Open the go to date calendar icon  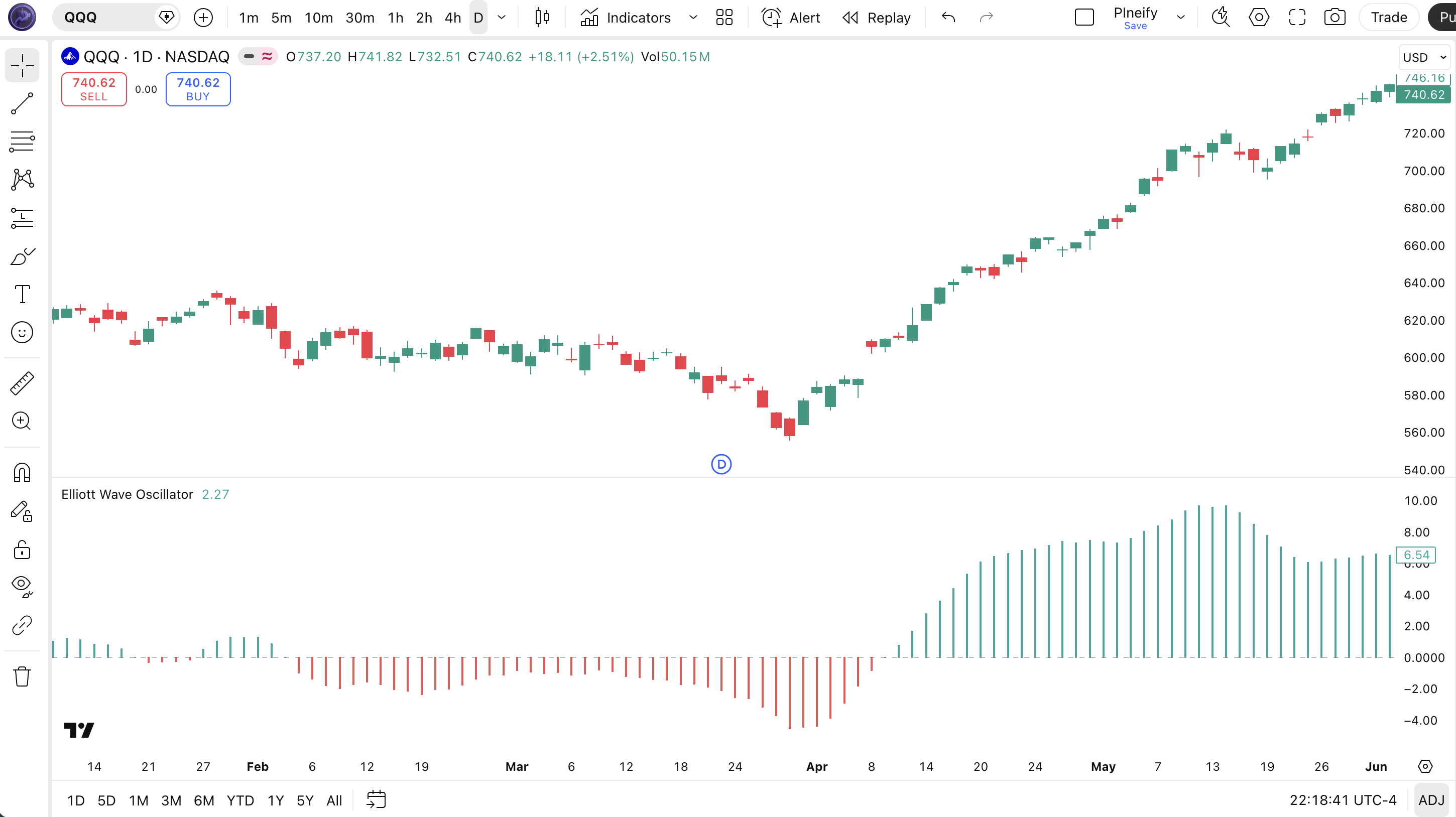[x=376, y=800]
